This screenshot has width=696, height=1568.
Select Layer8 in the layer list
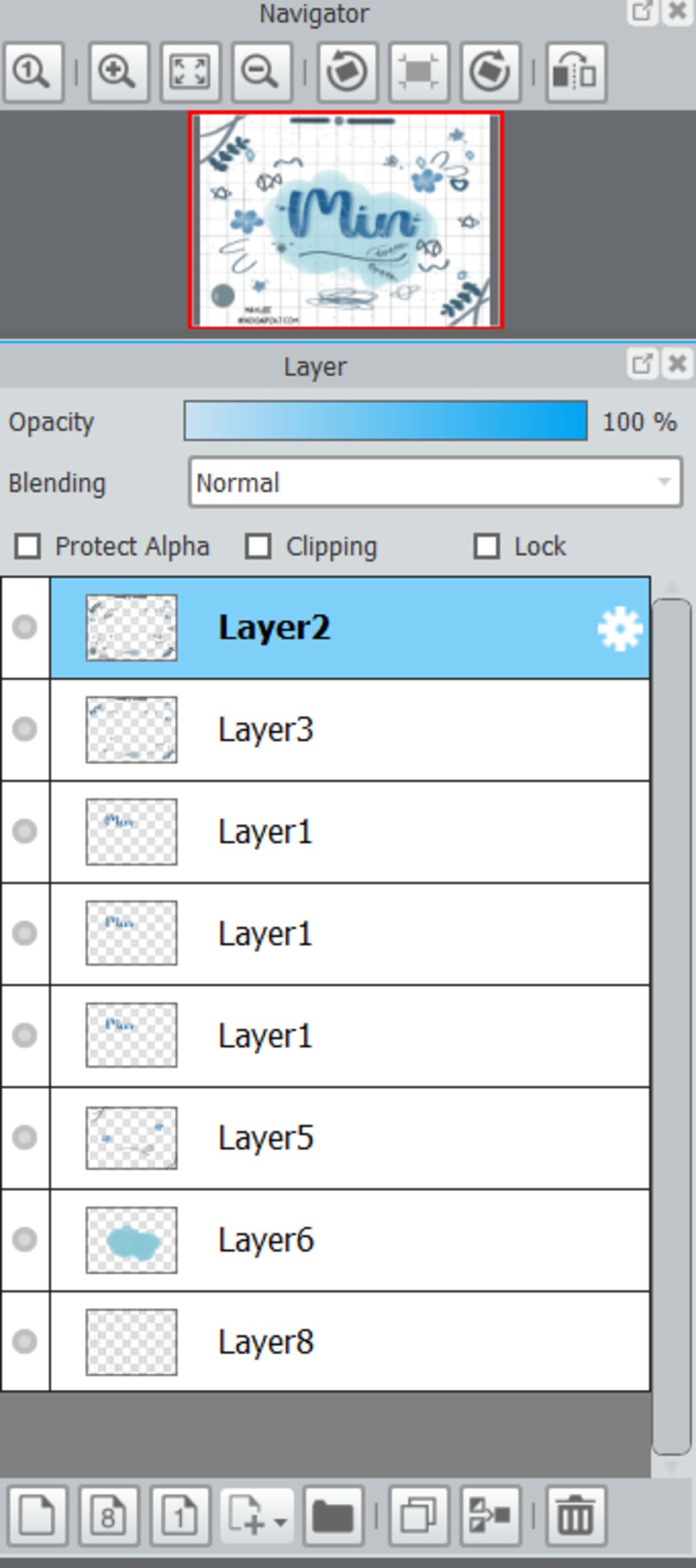(x=350, y=1342)
